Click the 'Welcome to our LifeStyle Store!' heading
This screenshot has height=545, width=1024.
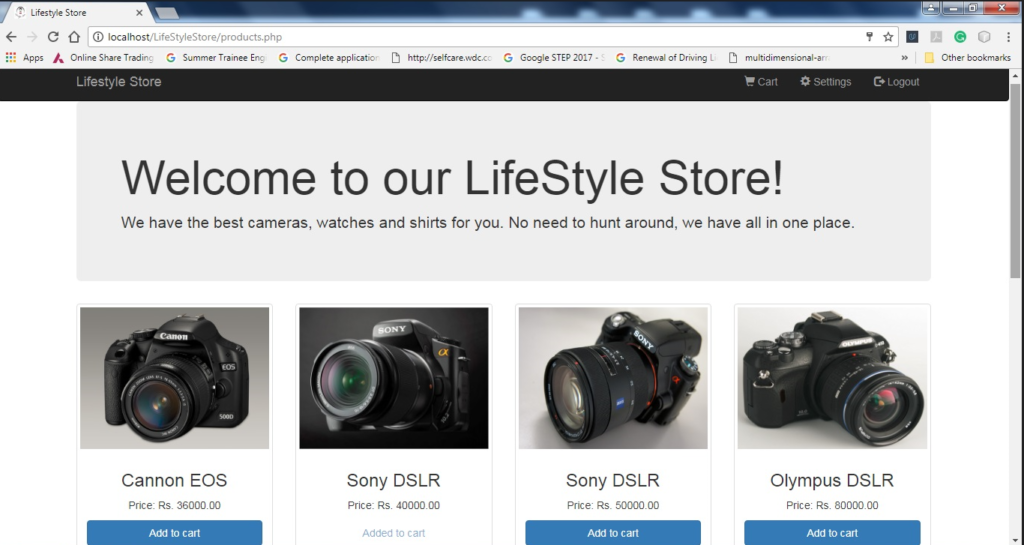[452, 178]
